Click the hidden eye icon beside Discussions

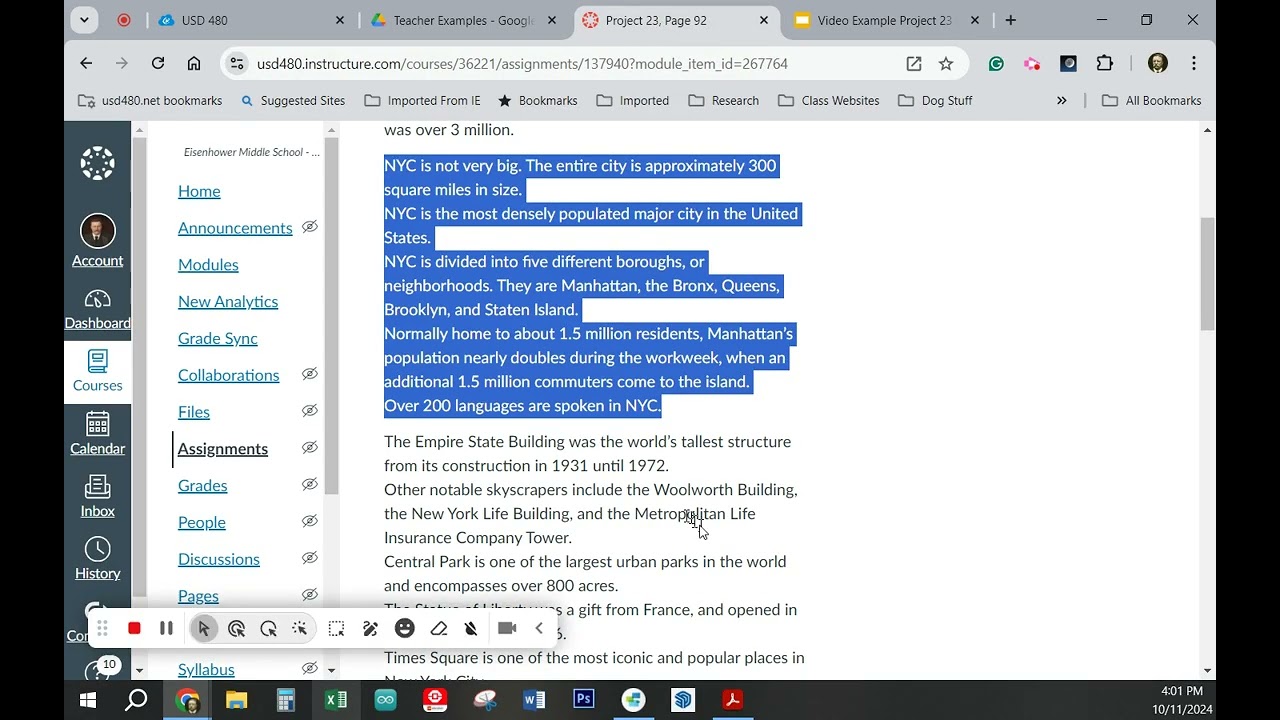310,558
